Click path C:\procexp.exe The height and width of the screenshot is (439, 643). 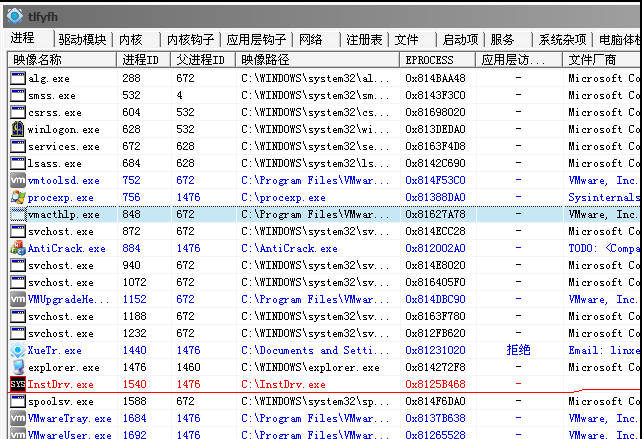point(283,198)
